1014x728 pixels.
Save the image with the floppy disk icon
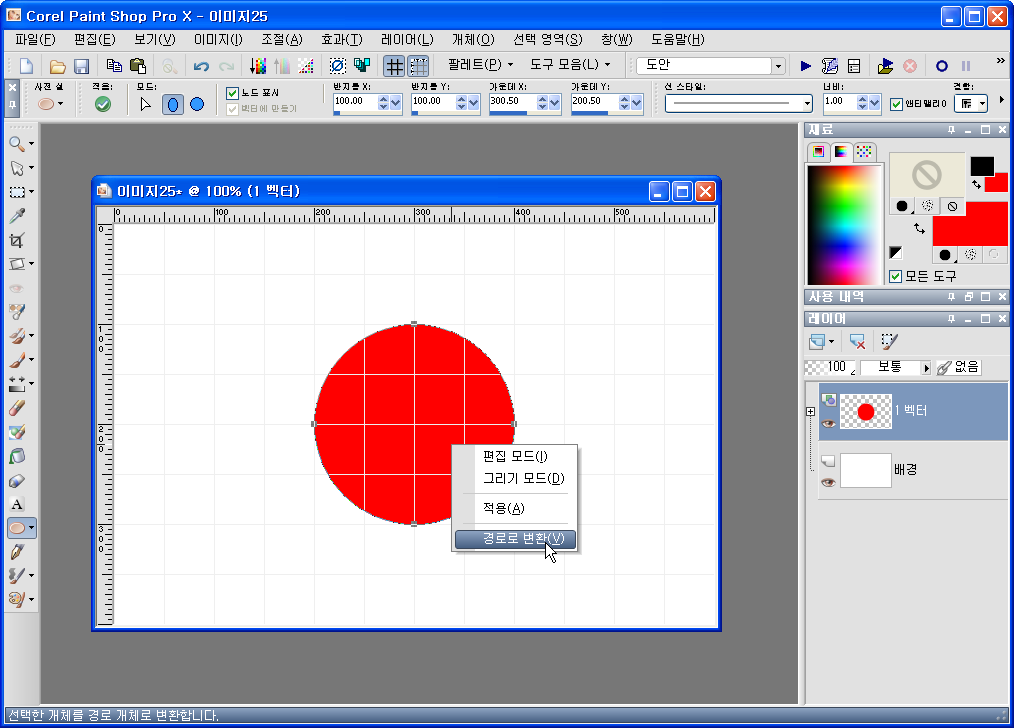(x=81, y=66)
